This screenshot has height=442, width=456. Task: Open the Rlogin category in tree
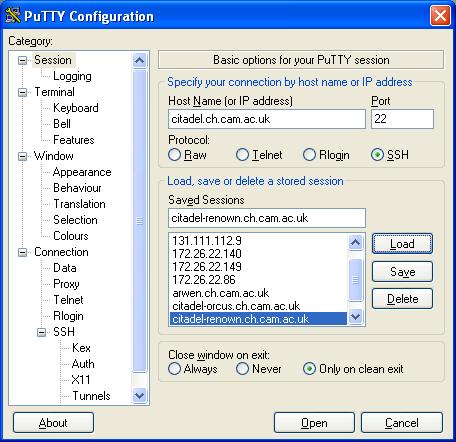tap(68, 316)
